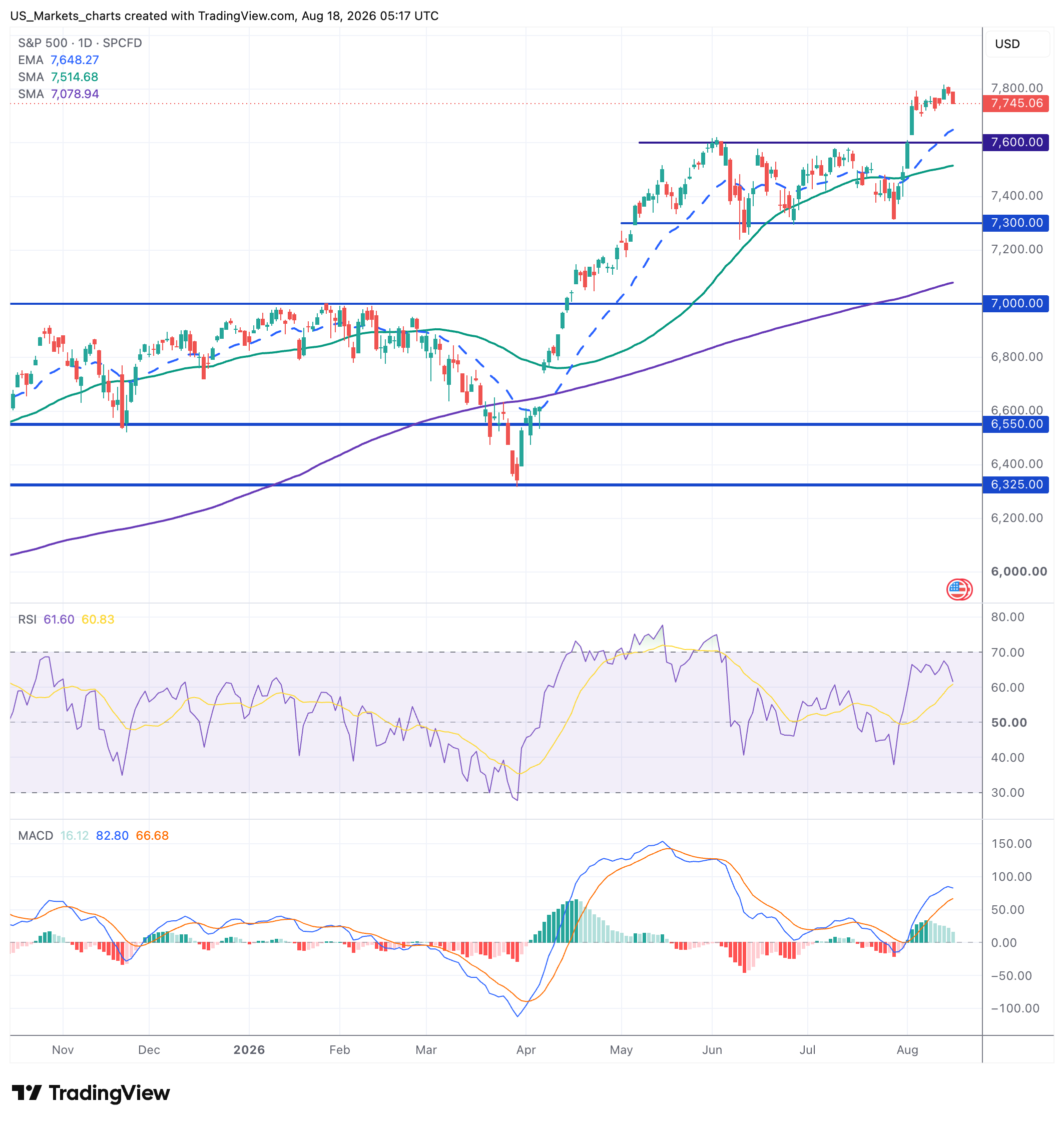
Task: Click the Mar label on the time axis
Action: tap(426, 1050)
